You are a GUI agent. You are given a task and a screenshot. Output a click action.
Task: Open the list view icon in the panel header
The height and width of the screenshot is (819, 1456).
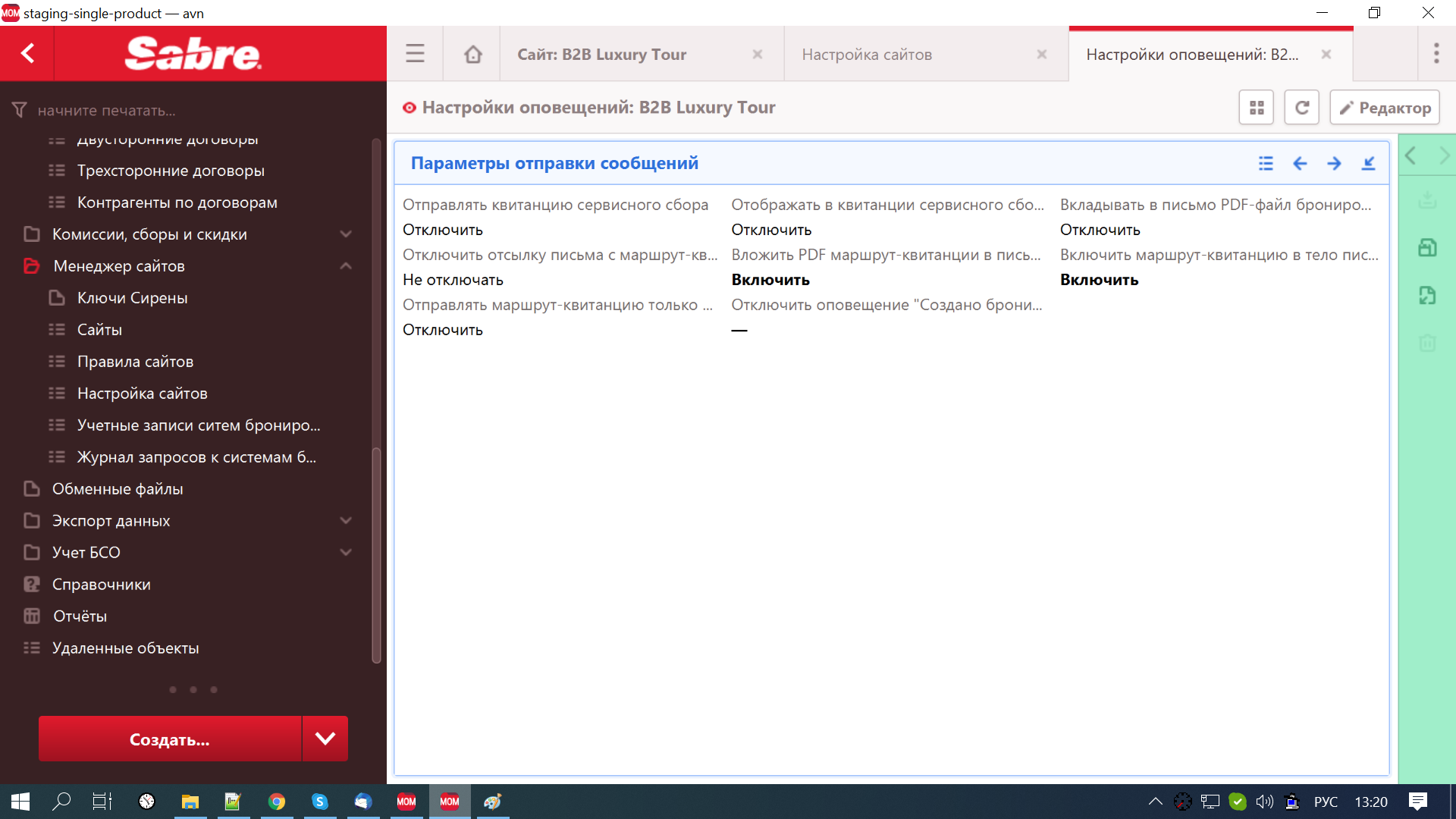coord(1266,163)
